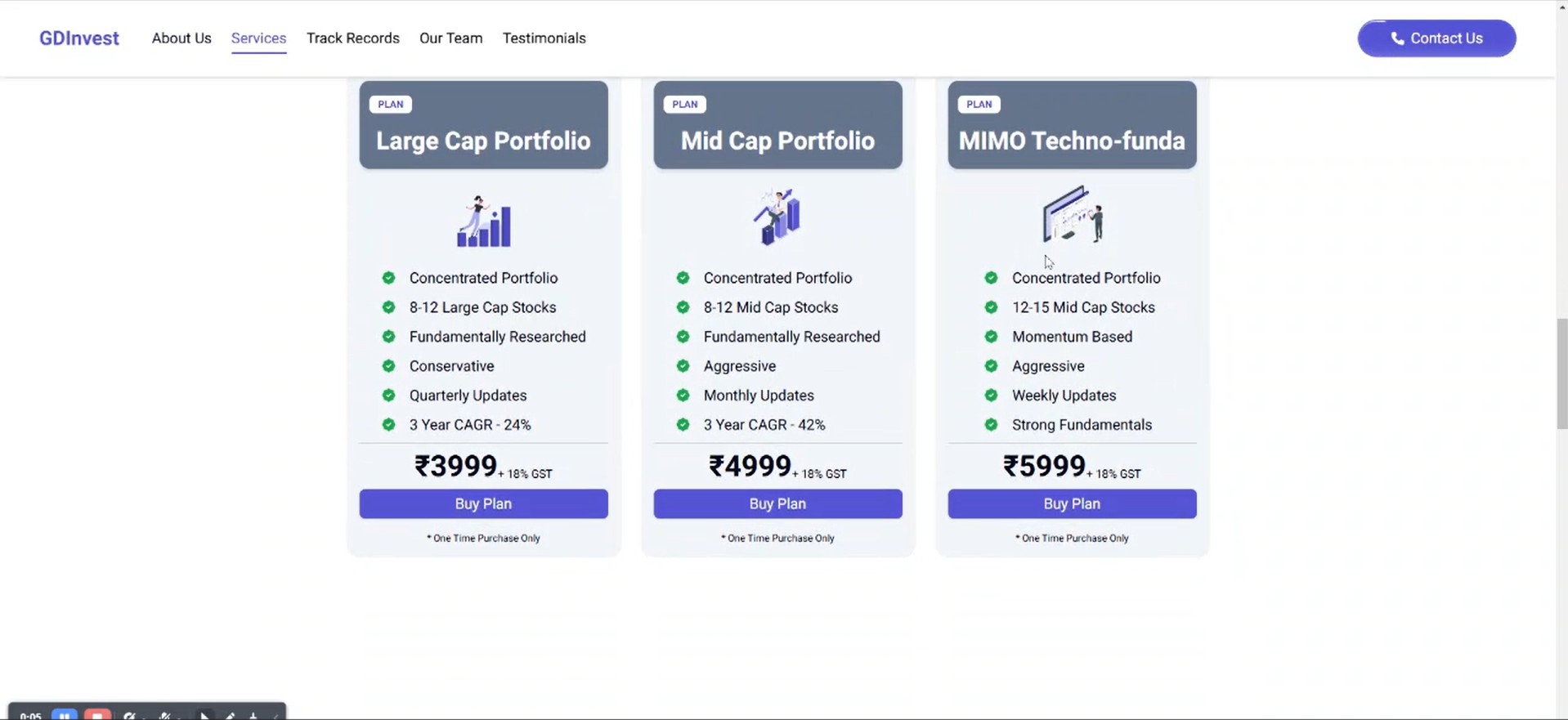1568x720 pixels.
Task: Click the GDInvest logo
Action: pyautogui.click(x=78, y=38)
